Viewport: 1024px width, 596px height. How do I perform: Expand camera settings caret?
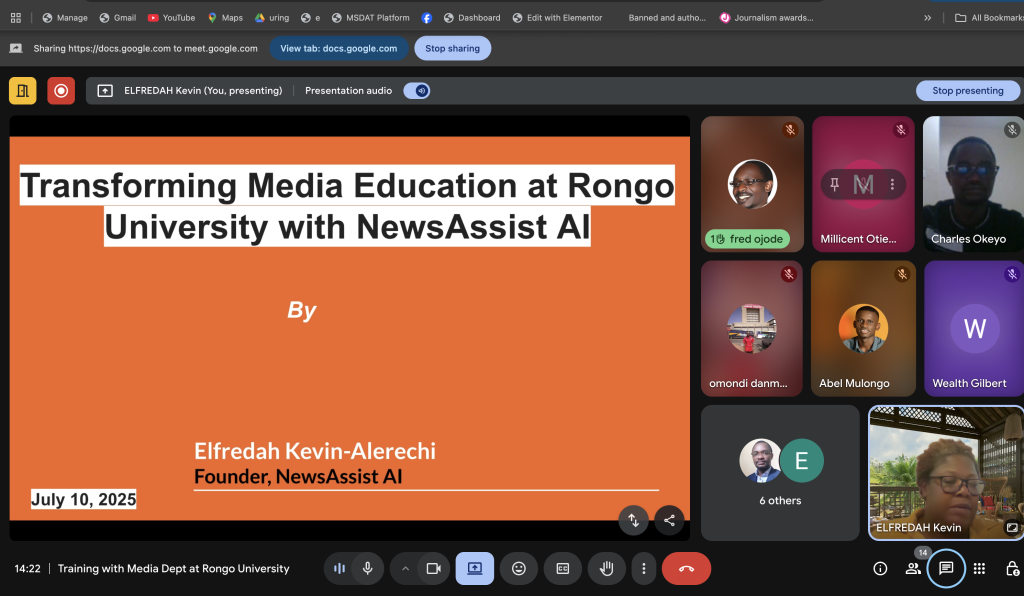point(405,569)
